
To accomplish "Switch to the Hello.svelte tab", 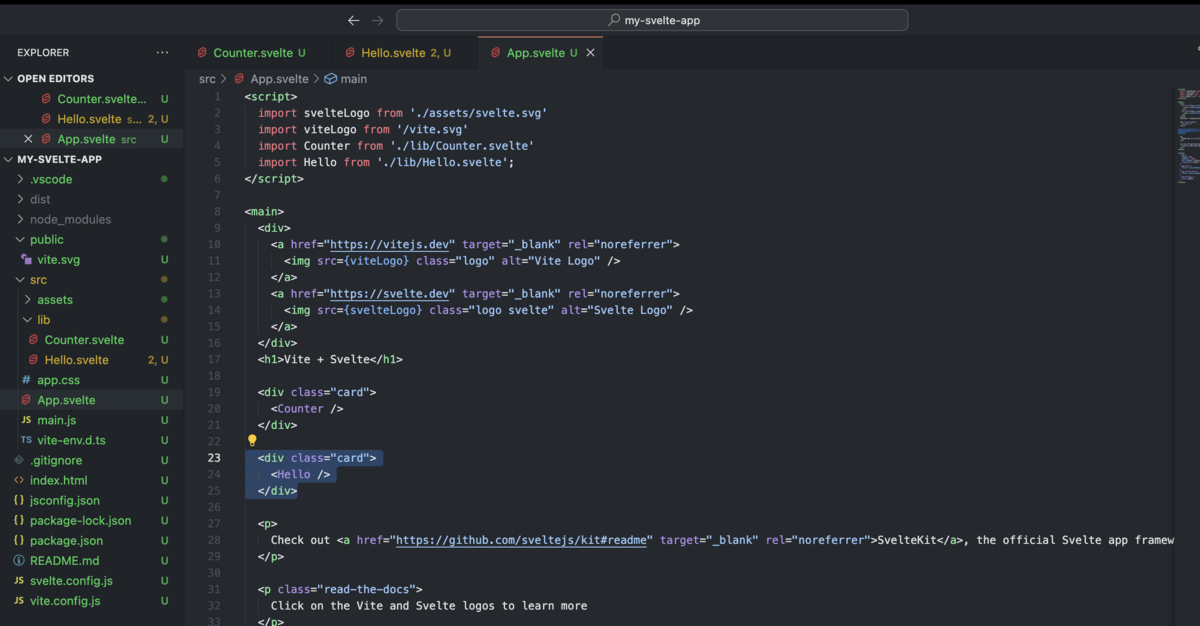I will click(x=405, y=53).
